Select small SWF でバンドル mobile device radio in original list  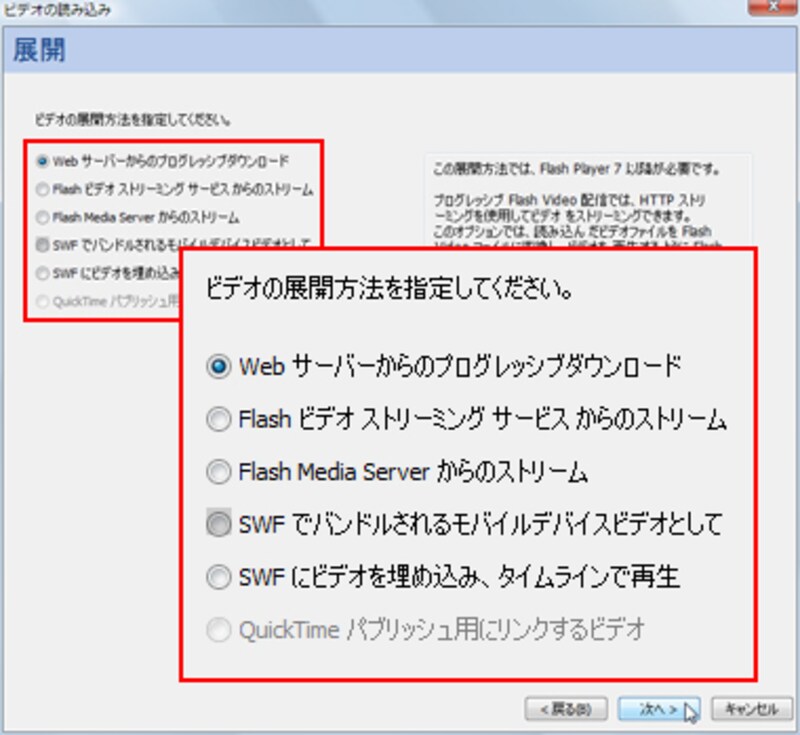(x=43, y=245)
